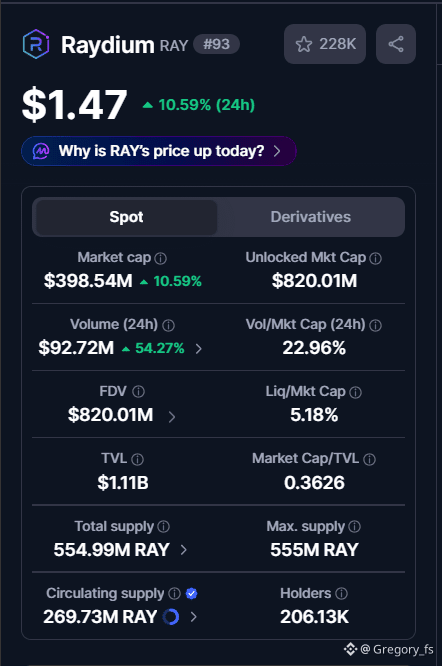Open the share icon button
Viewport: 442px width, 666px height.
point(396,44)
